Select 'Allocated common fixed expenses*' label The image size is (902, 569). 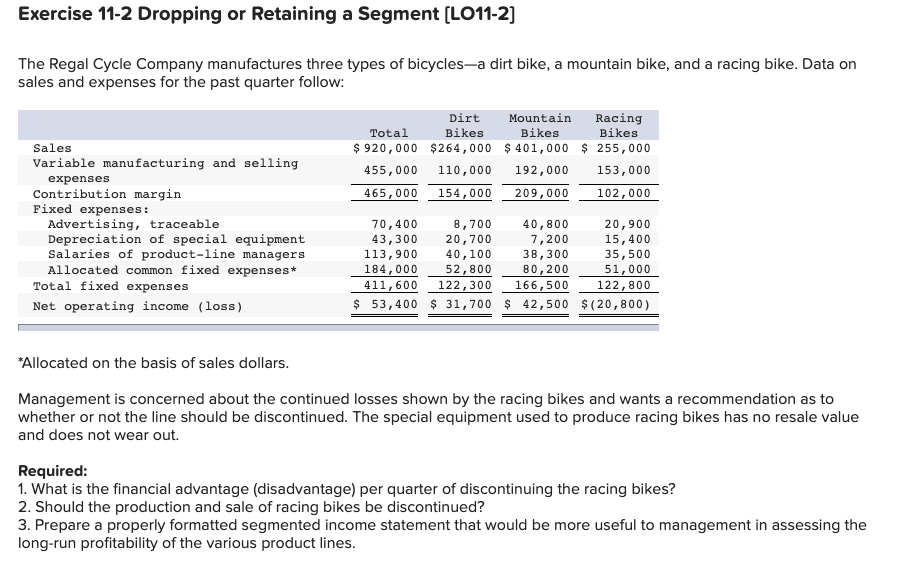coord(173,270)
